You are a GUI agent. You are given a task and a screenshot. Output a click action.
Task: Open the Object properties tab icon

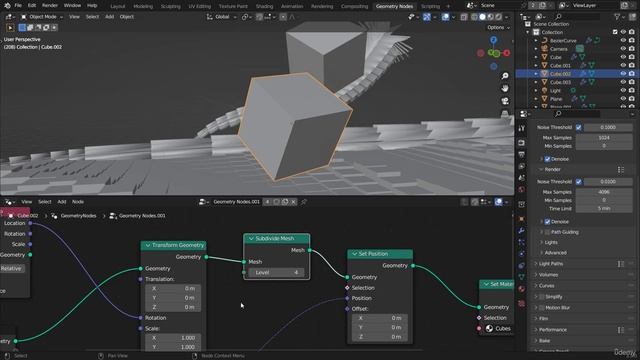click(x=522, y=219)
